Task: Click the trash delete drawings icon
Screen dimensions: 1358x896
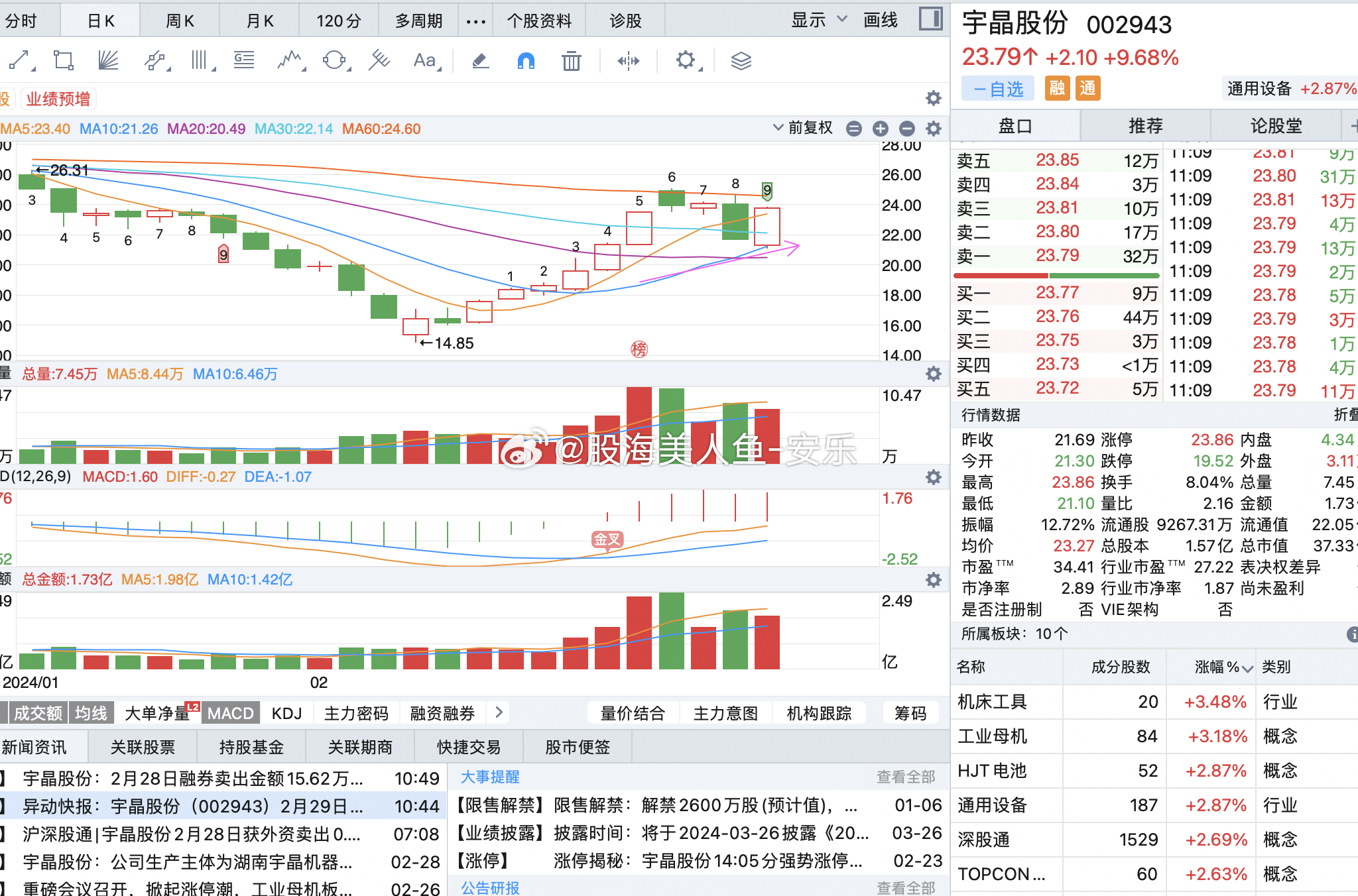Action: pos(571,61)
